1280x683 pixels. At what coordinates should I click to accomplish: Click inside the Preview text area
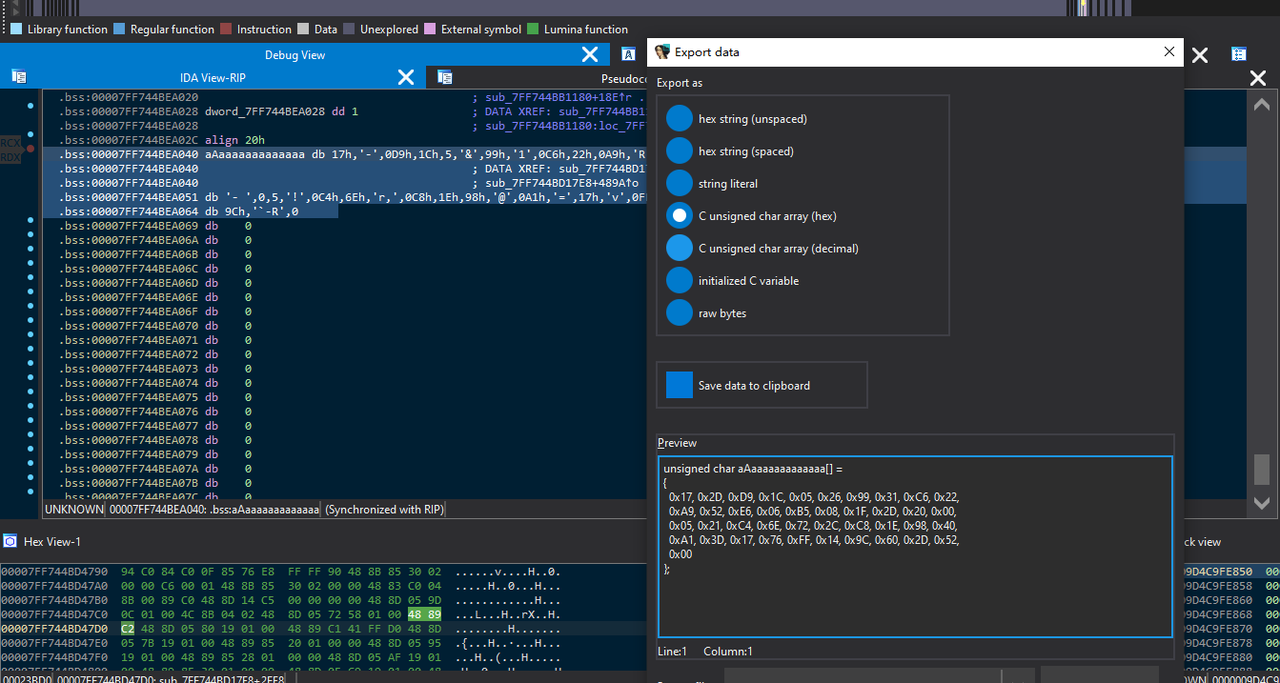(915, 547)
